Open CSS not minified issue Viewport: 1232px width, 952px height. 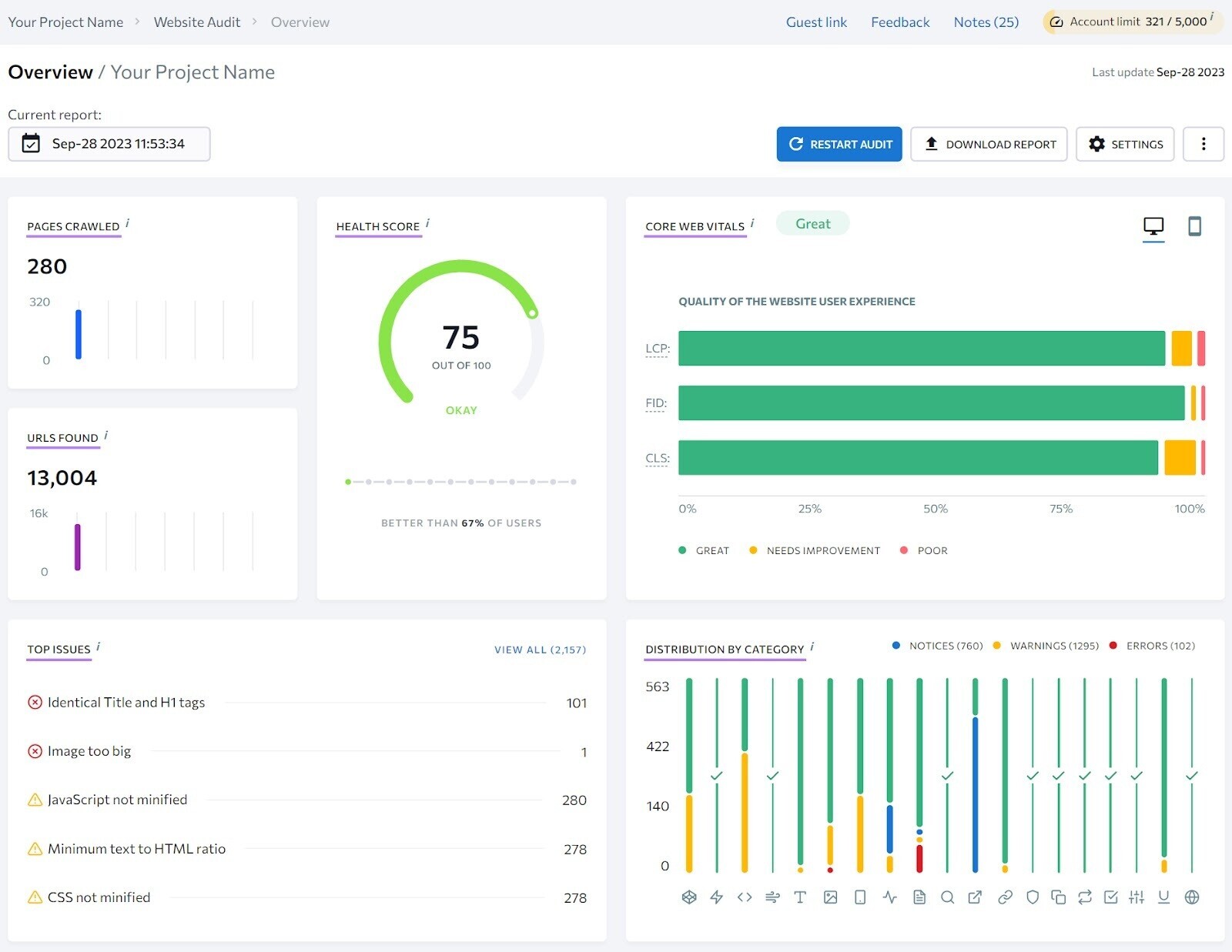coord(99,897)
